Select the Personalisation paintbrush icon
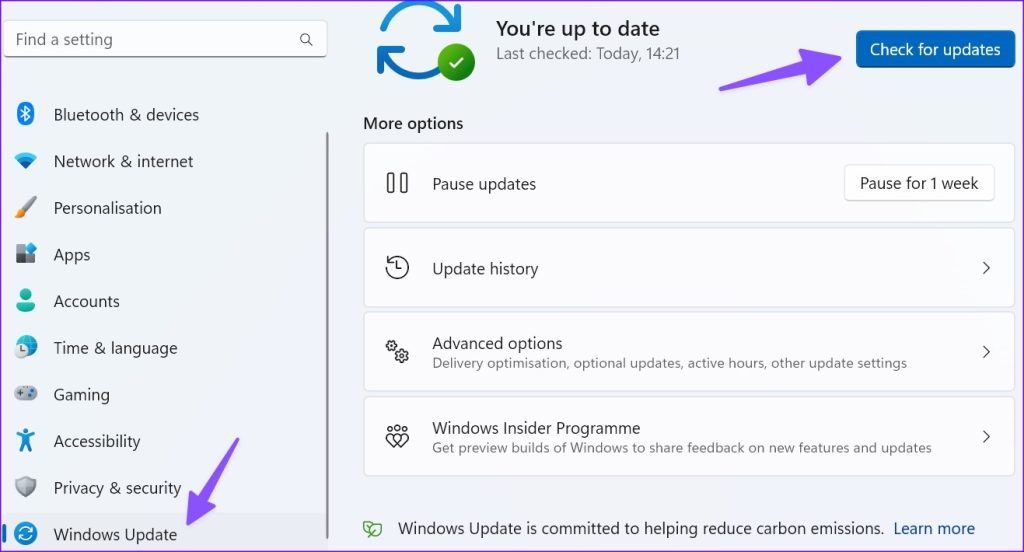1024x552 pixels. pos(25,207)
